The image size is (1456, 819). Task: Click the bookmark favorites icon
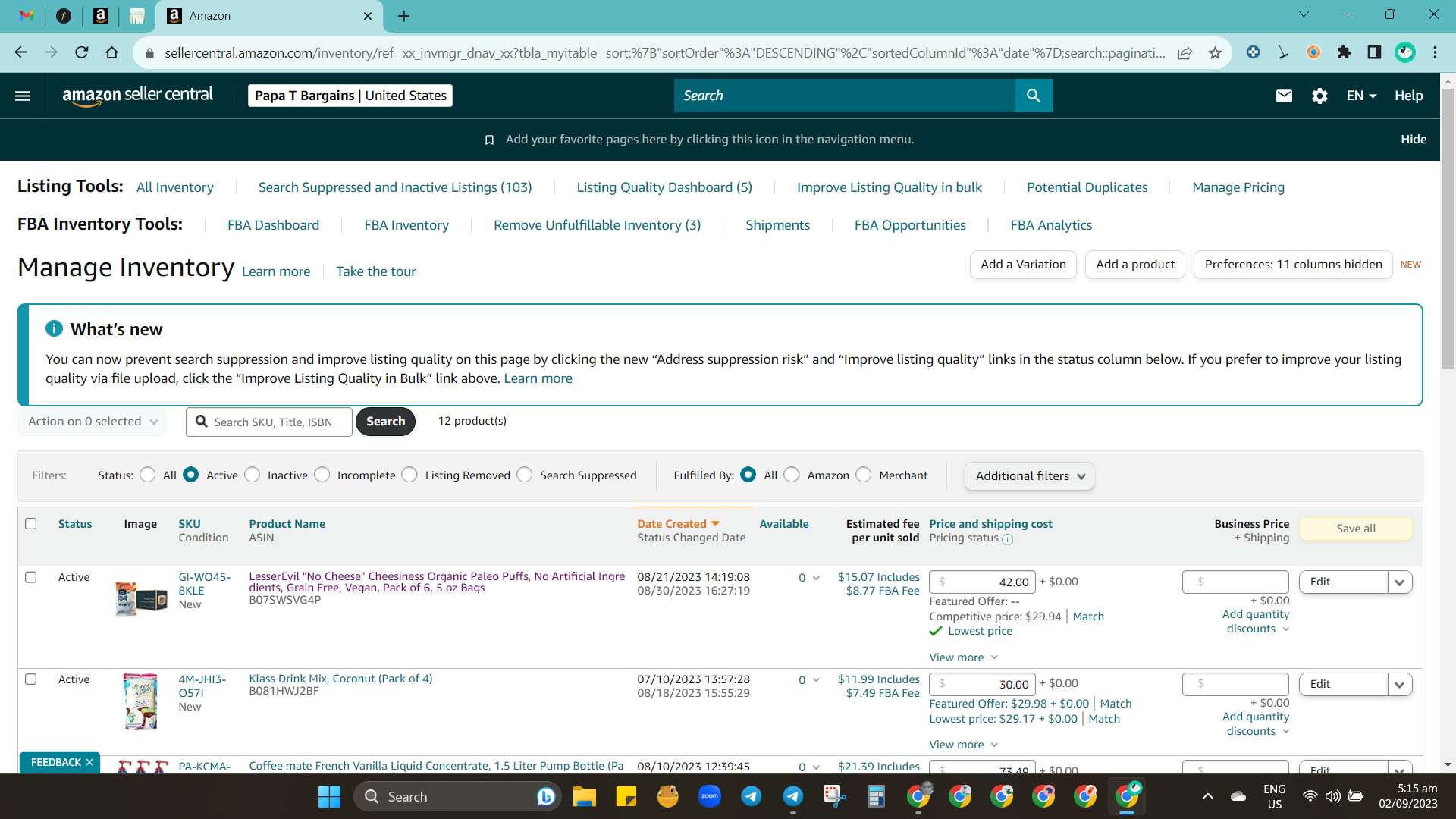click(489, 140)
